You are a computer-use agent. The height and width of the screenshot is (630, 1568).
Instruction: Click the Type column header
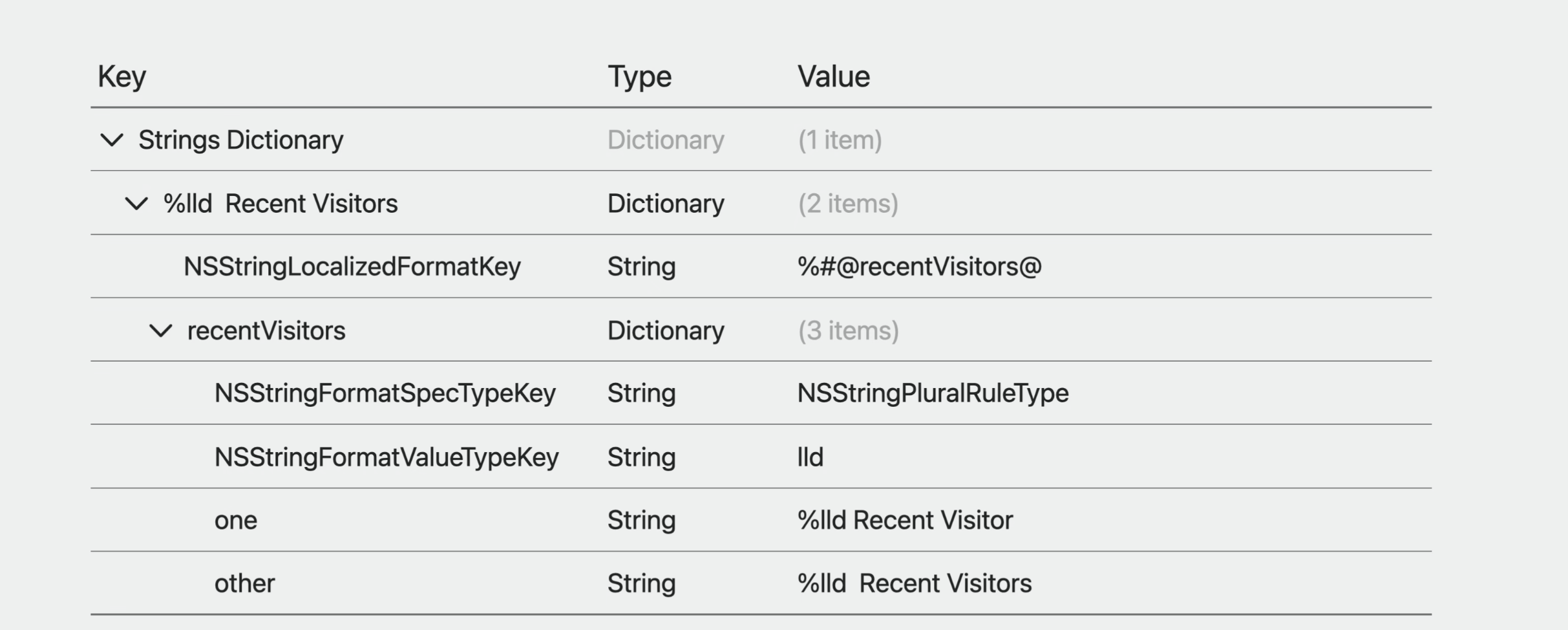[640, 77]
